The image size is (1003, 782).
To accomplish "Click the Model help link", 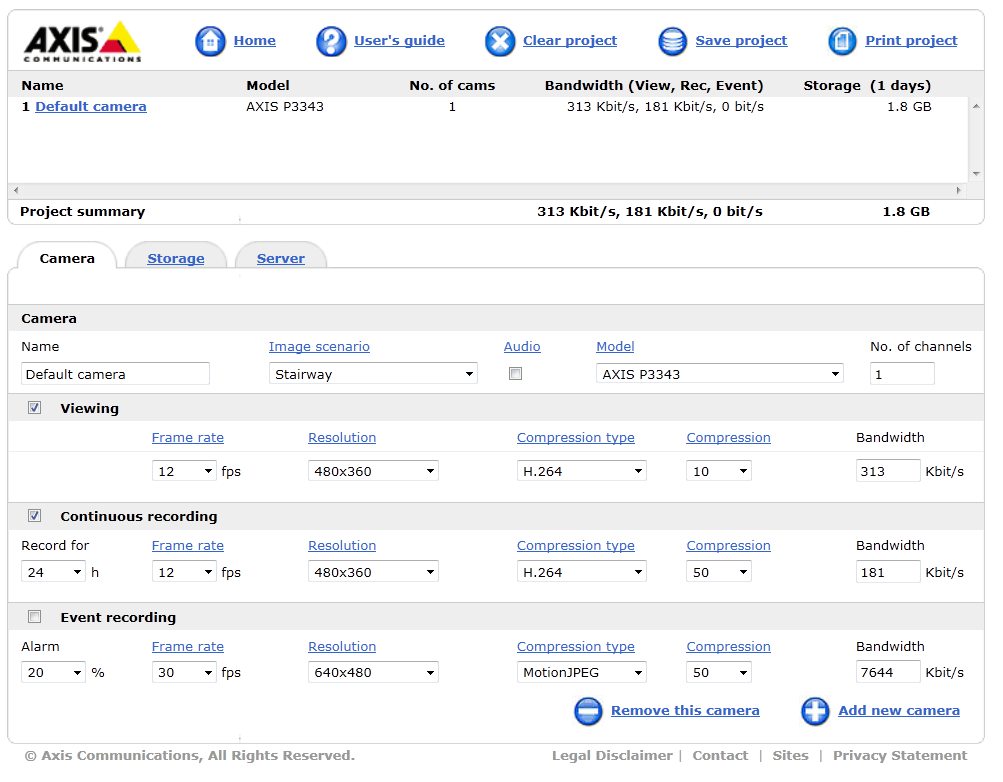I will tap(615, 347).
